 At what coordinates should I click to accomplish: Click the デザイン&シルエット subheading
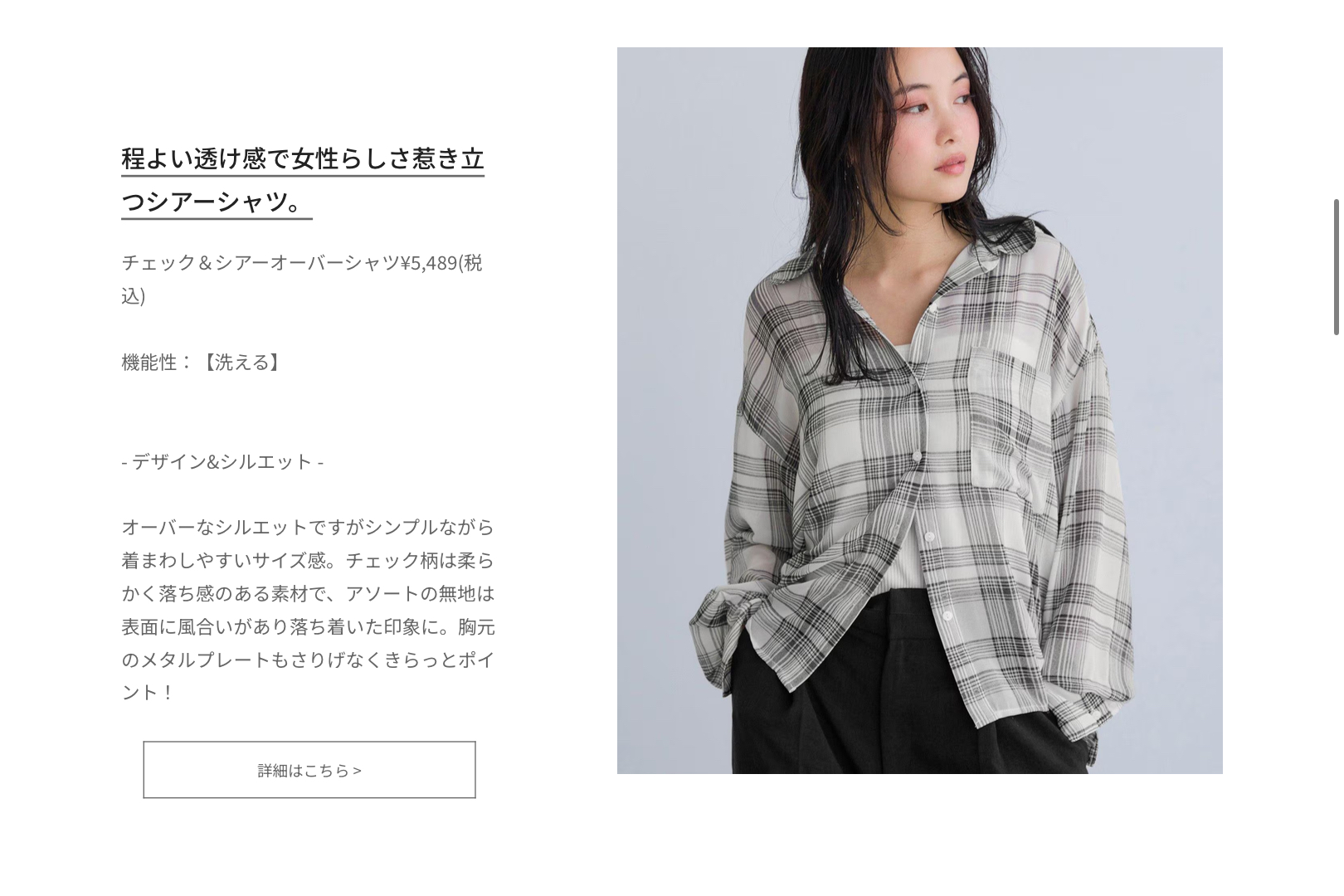222,461
